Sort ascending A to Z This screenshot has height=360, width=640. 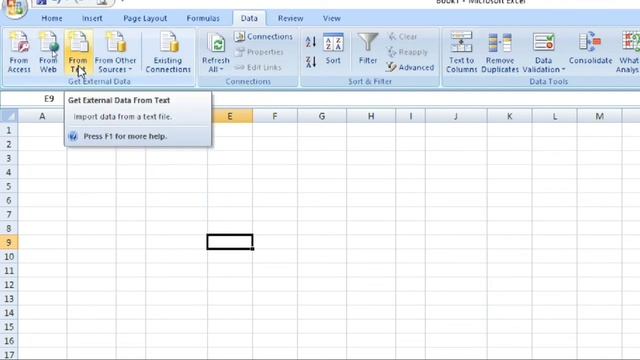tap(311, 42)
